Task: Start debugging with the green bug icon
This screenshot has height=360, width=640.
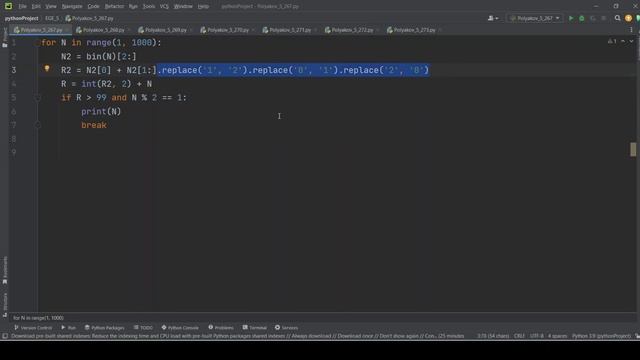Action: 582,18
